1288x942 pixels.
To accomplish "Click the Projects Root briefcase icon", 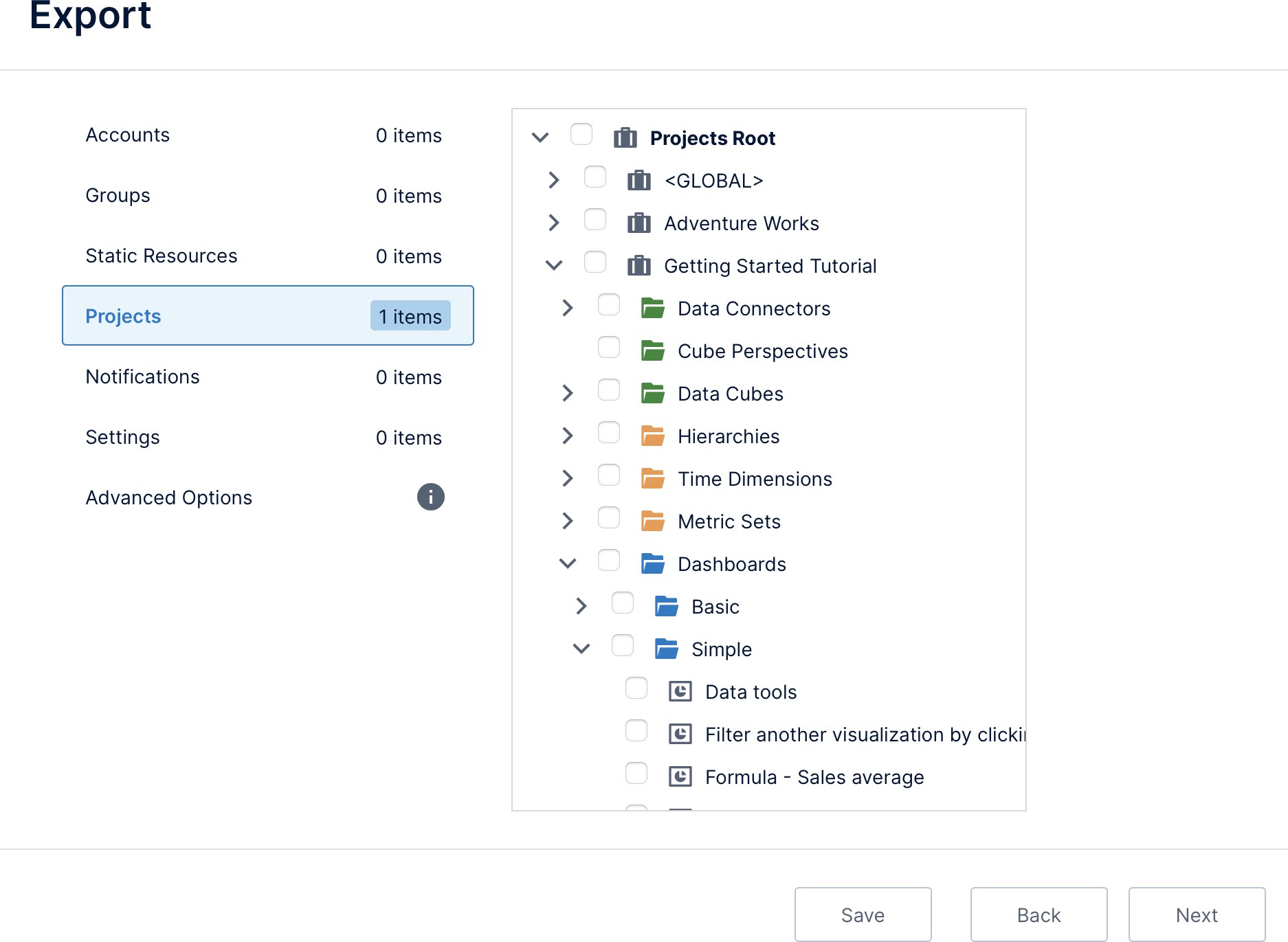I will tap(625, 138).
